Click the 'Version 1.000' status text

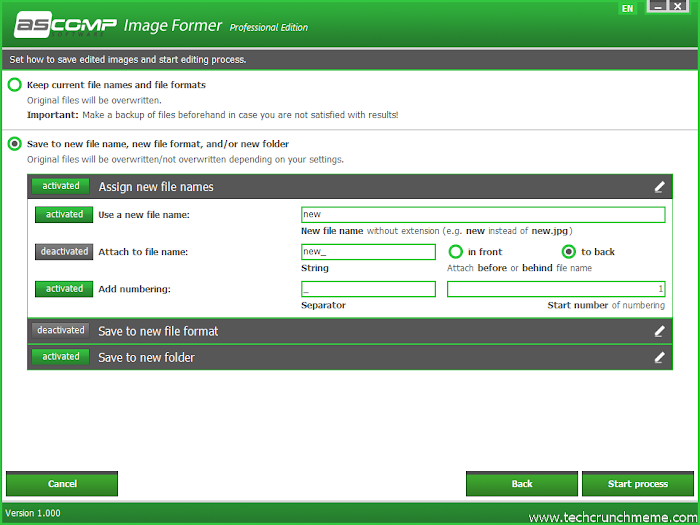33,513
